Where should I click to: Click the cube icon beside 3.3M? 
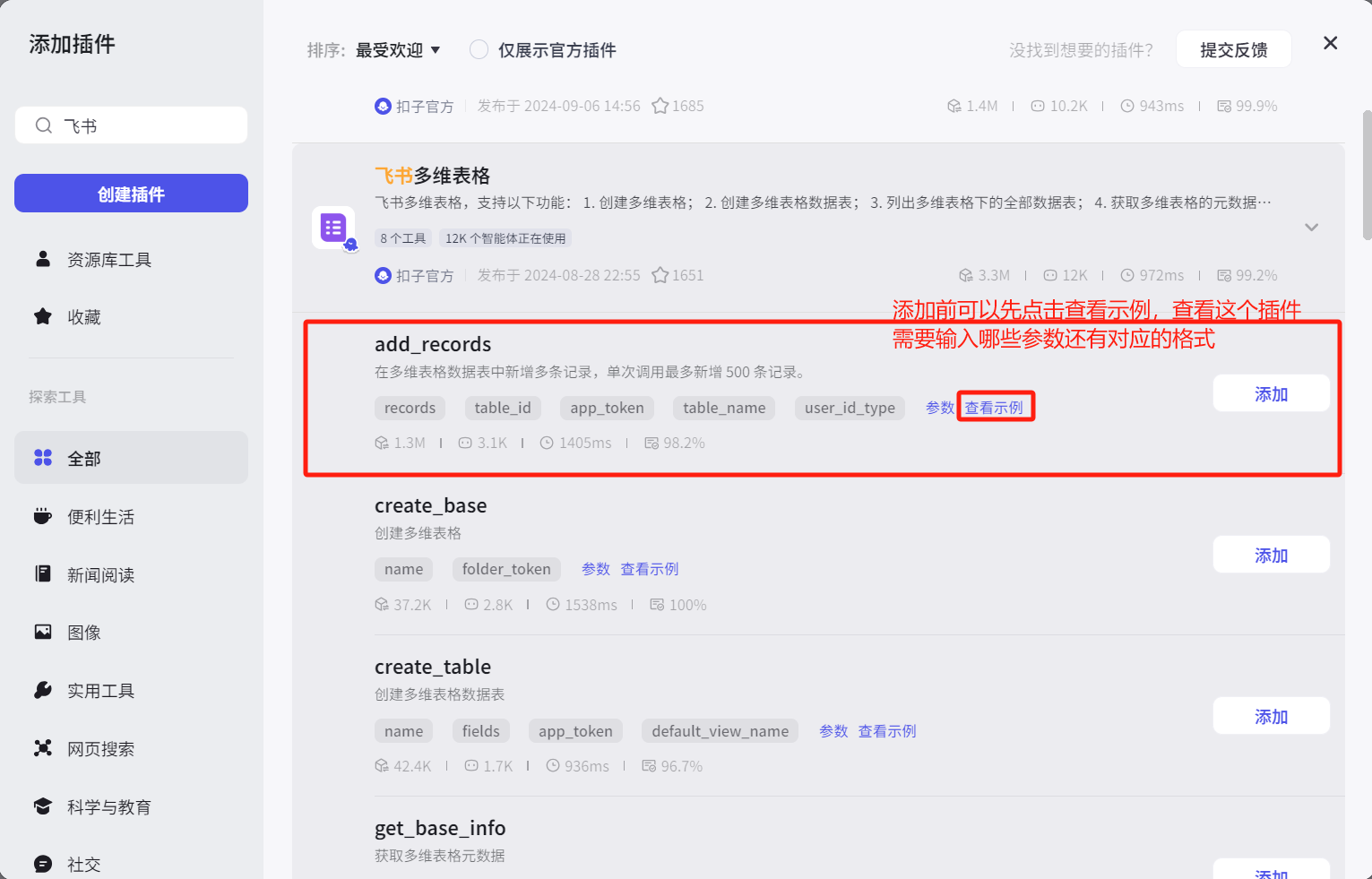pos(965,275)
